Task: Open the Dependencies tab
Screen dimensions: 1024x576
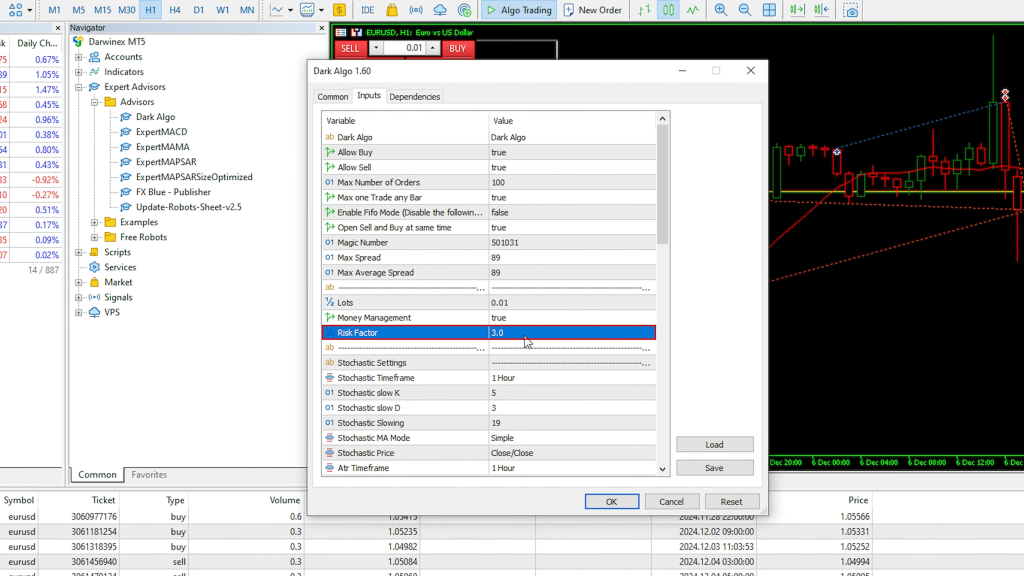Action: pos(415,97)
